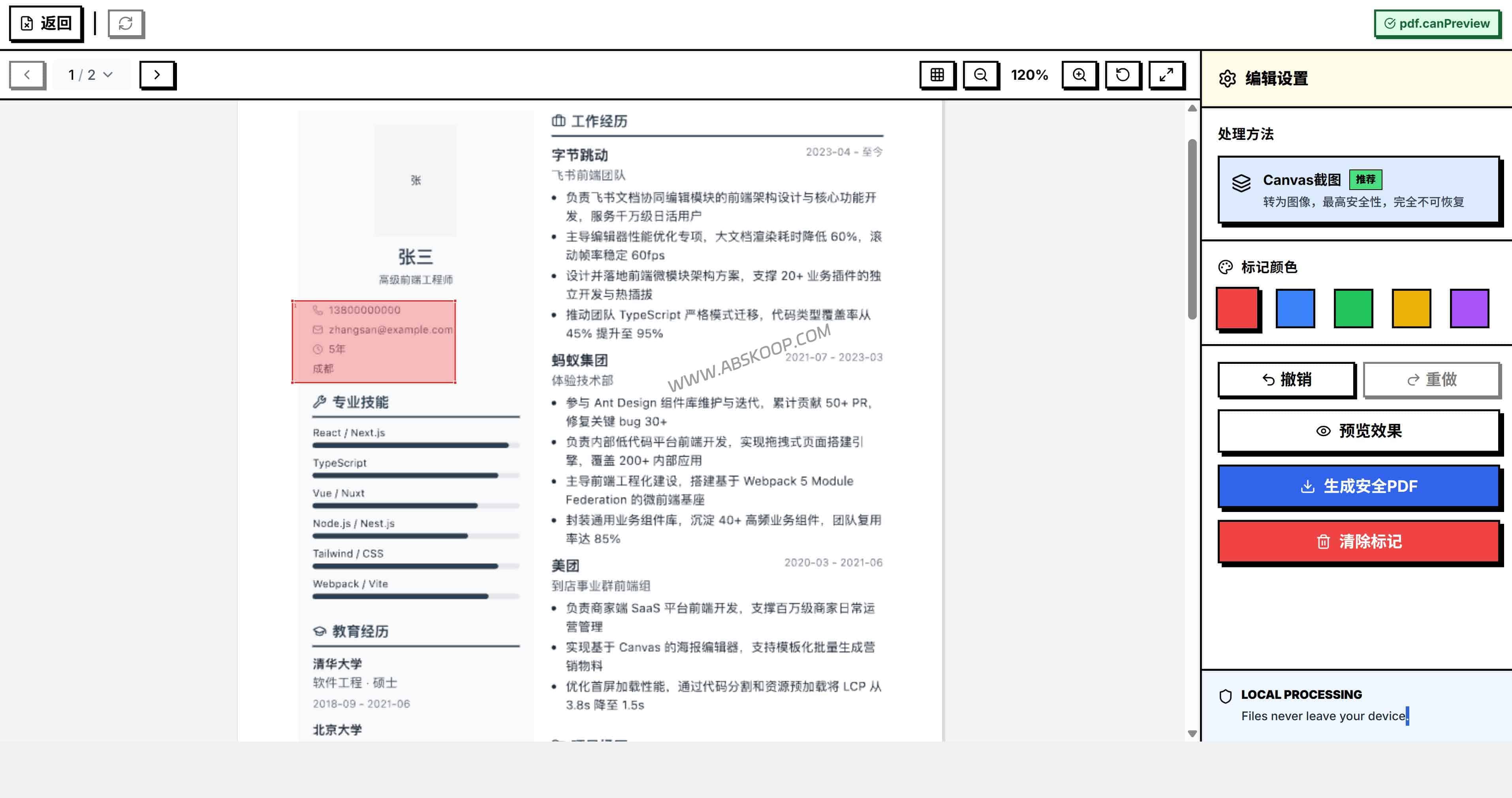This screenshot has height=798, width=1512.
Task: Zoom in using the magnifier plus icon
Action: point(1079,75)
